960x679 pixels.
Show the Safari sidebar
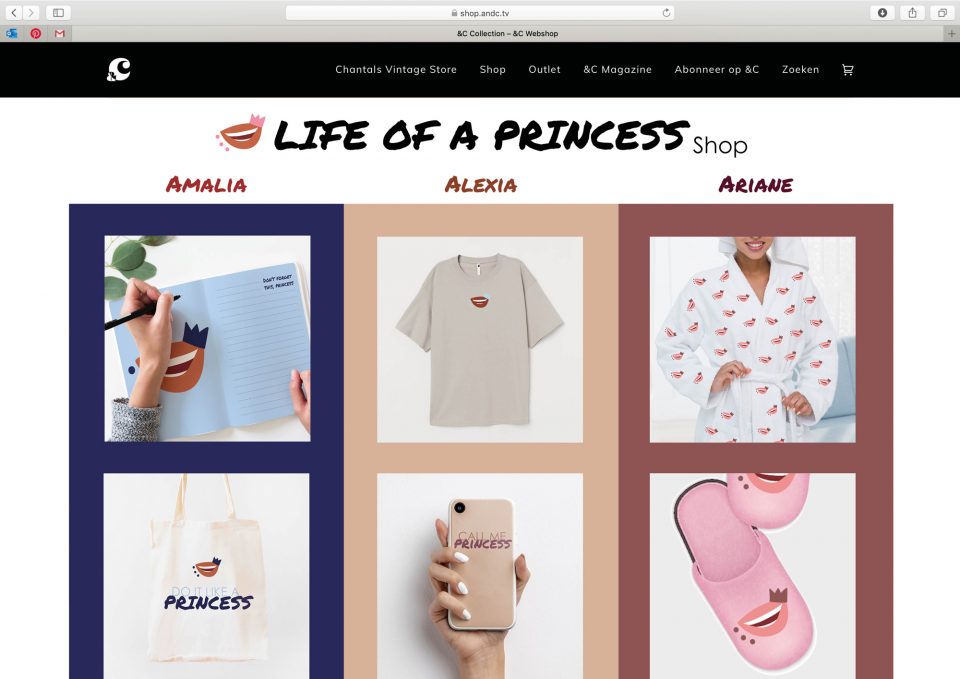58,12
